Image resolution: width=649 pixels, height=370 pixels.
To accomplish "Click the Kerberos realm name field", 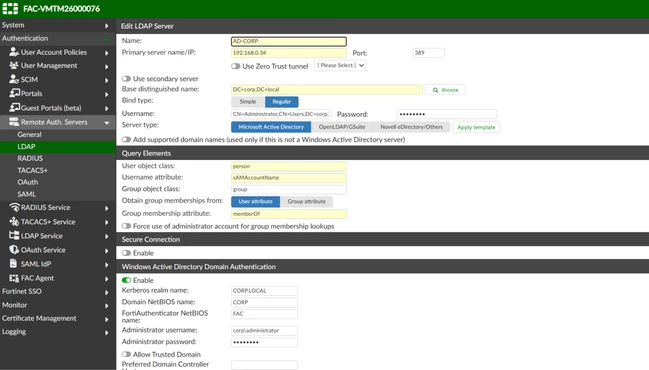I will point(264,291).
